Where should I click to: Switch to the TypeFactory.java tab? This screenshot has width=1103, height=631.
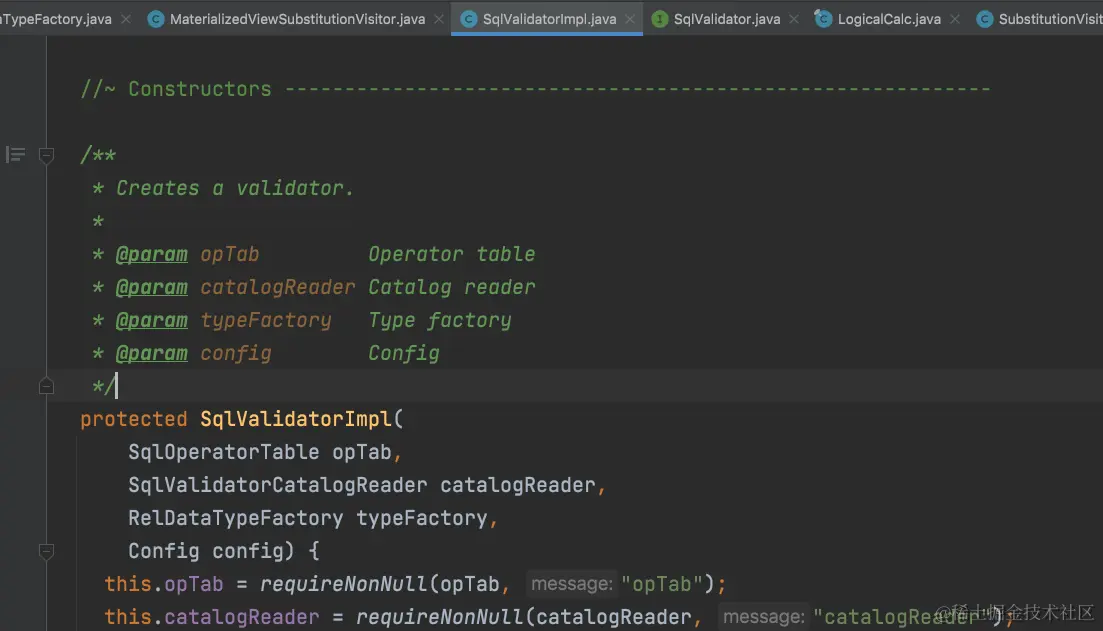(x=56, y=19)
